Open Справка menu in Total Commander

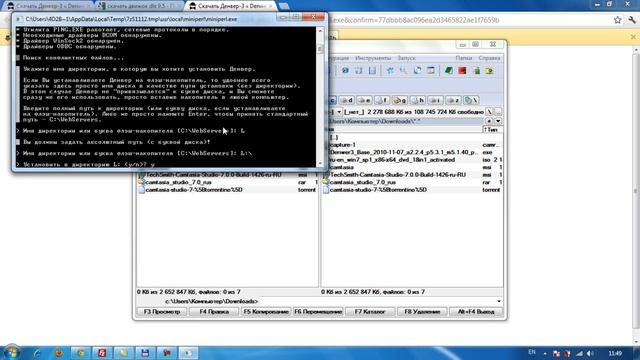[x=489, y=58]
